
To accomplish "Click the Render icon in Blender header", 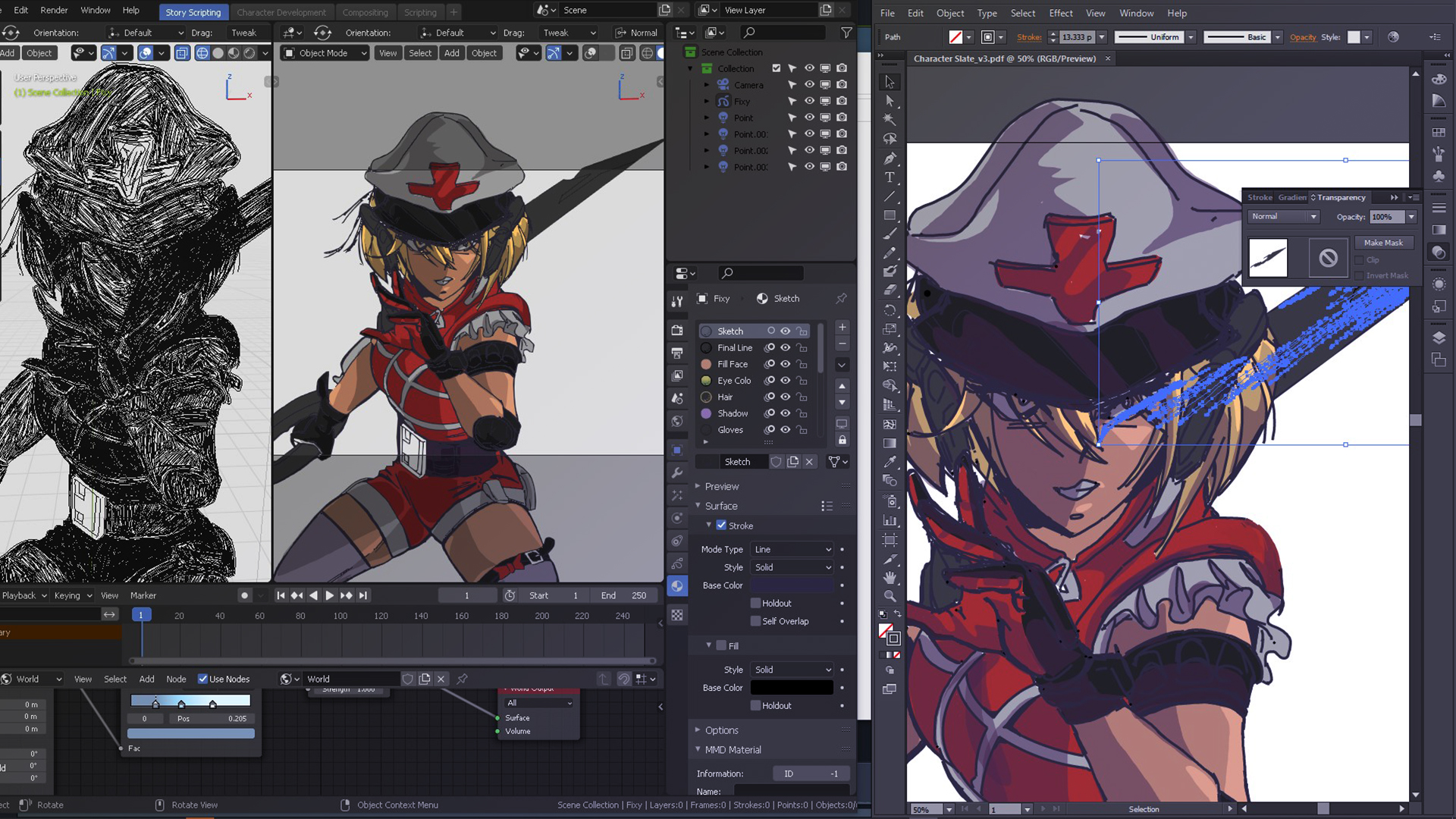I will 55,11.
